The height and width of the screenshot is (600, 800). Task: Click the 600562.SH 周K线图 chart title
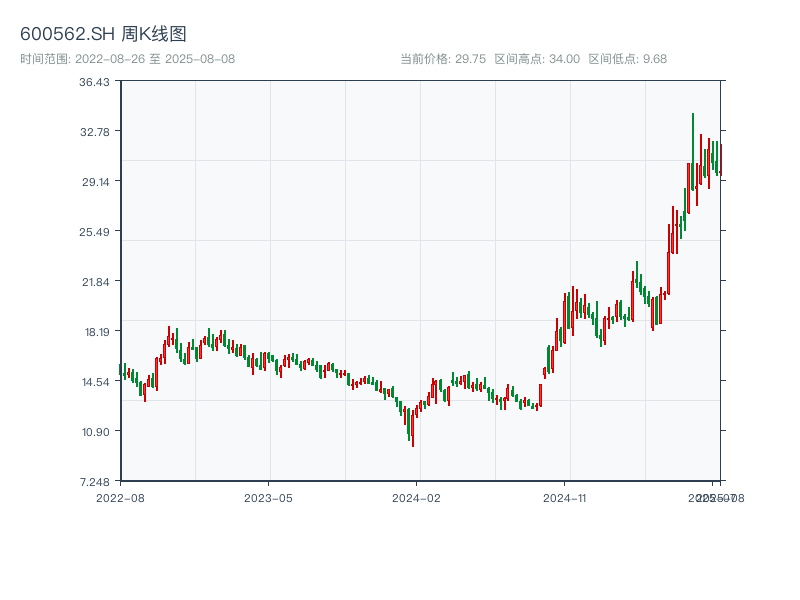[103, 34]
